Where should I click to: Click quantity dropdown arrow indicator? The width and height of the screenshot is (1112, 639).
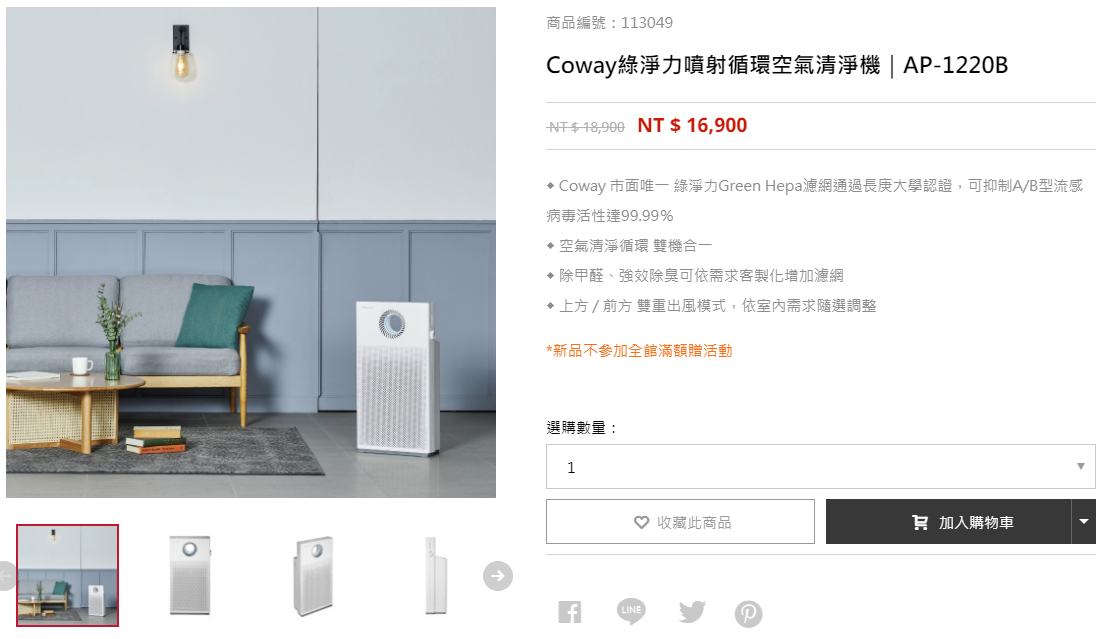tap(1081, 467)
